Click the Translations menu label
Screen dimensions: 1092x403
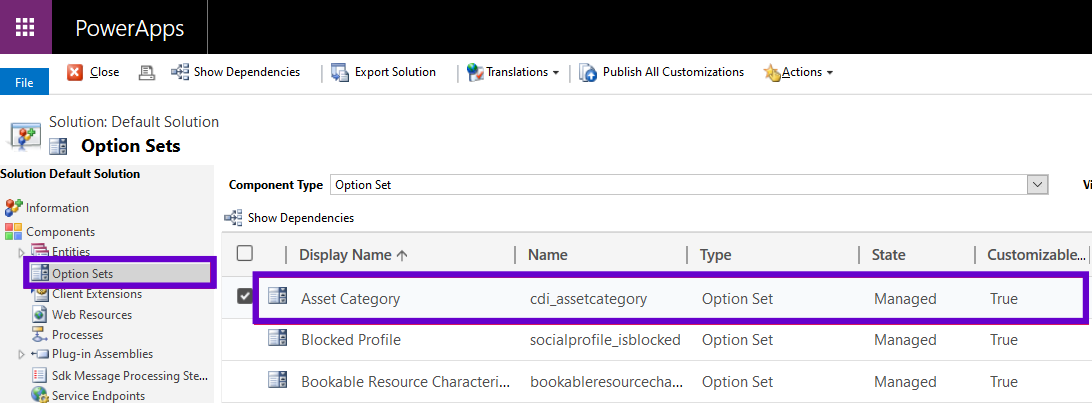(x=517, y=72)
